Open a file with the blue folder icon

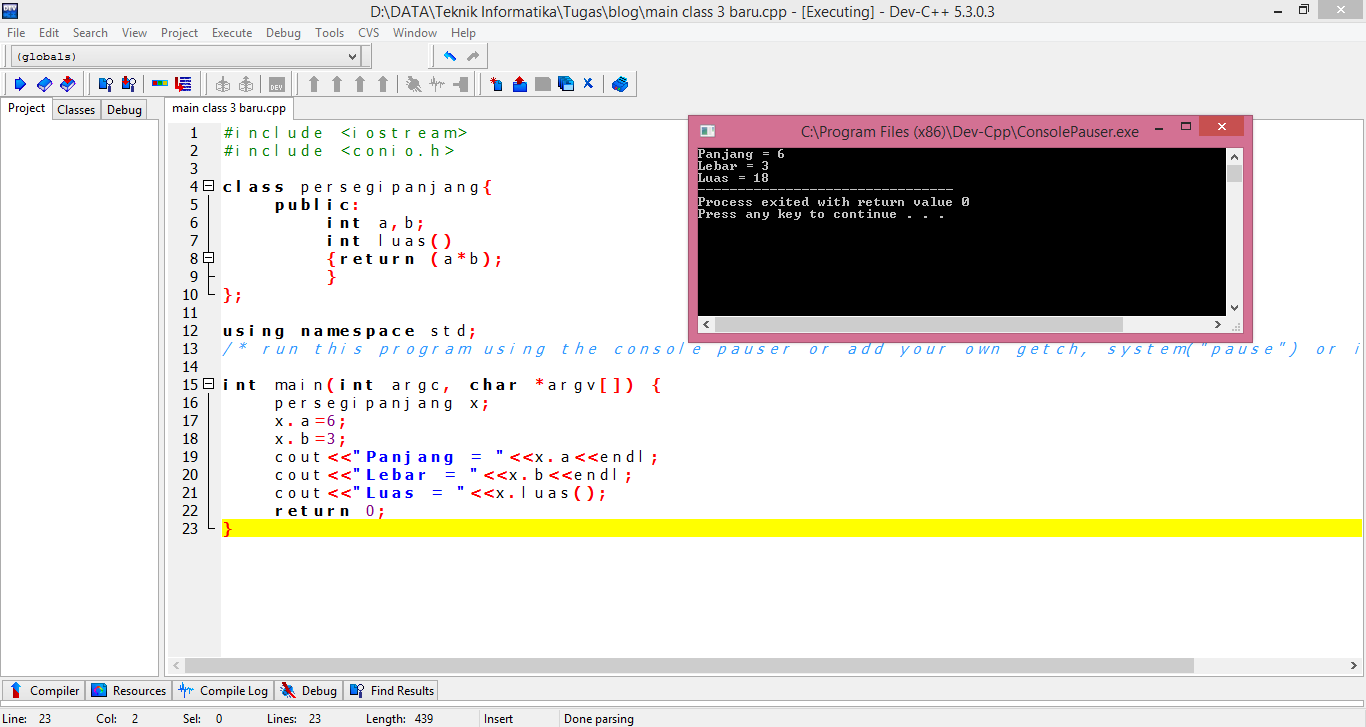point(520,84)
